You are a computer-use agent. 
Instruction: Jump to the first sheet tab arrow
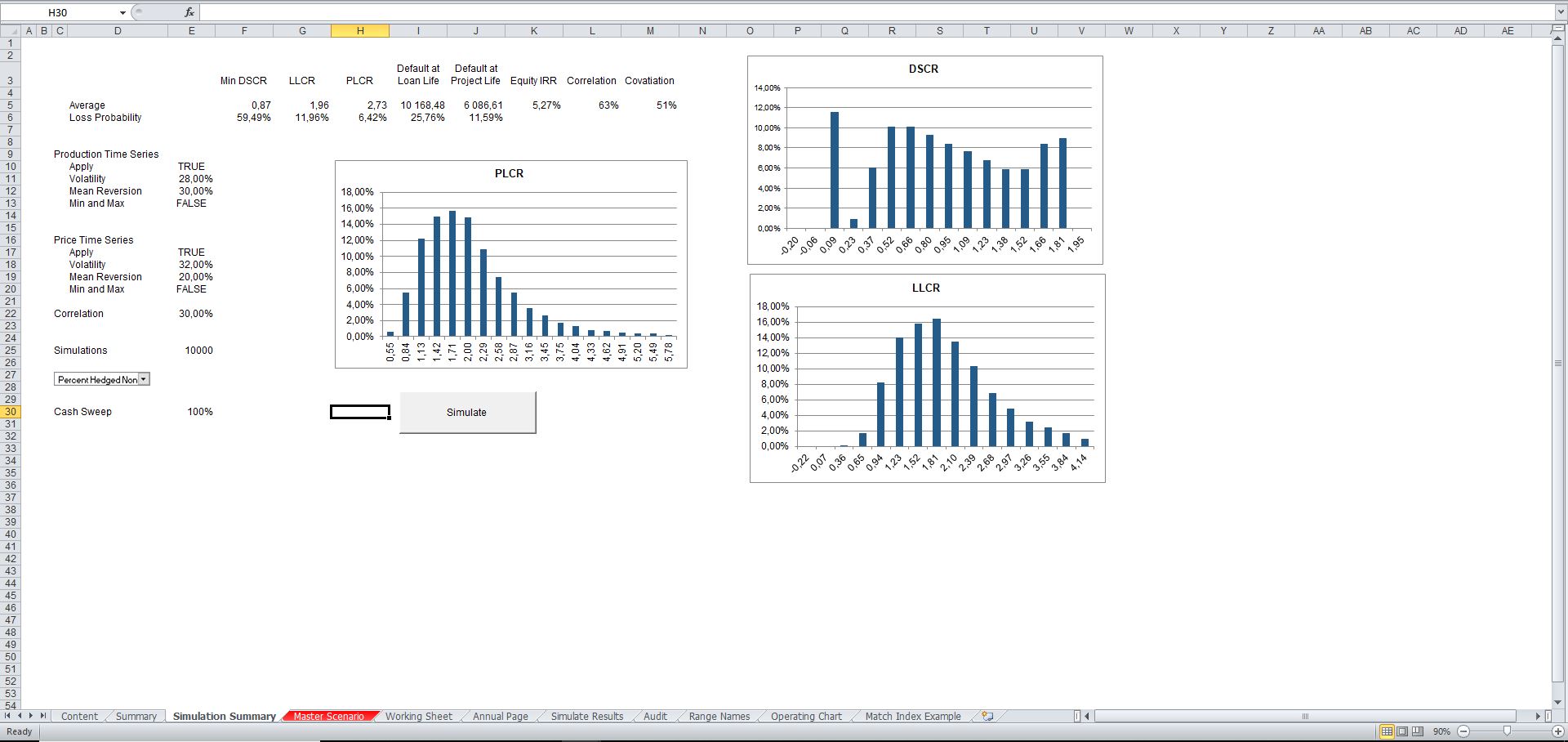8,716
